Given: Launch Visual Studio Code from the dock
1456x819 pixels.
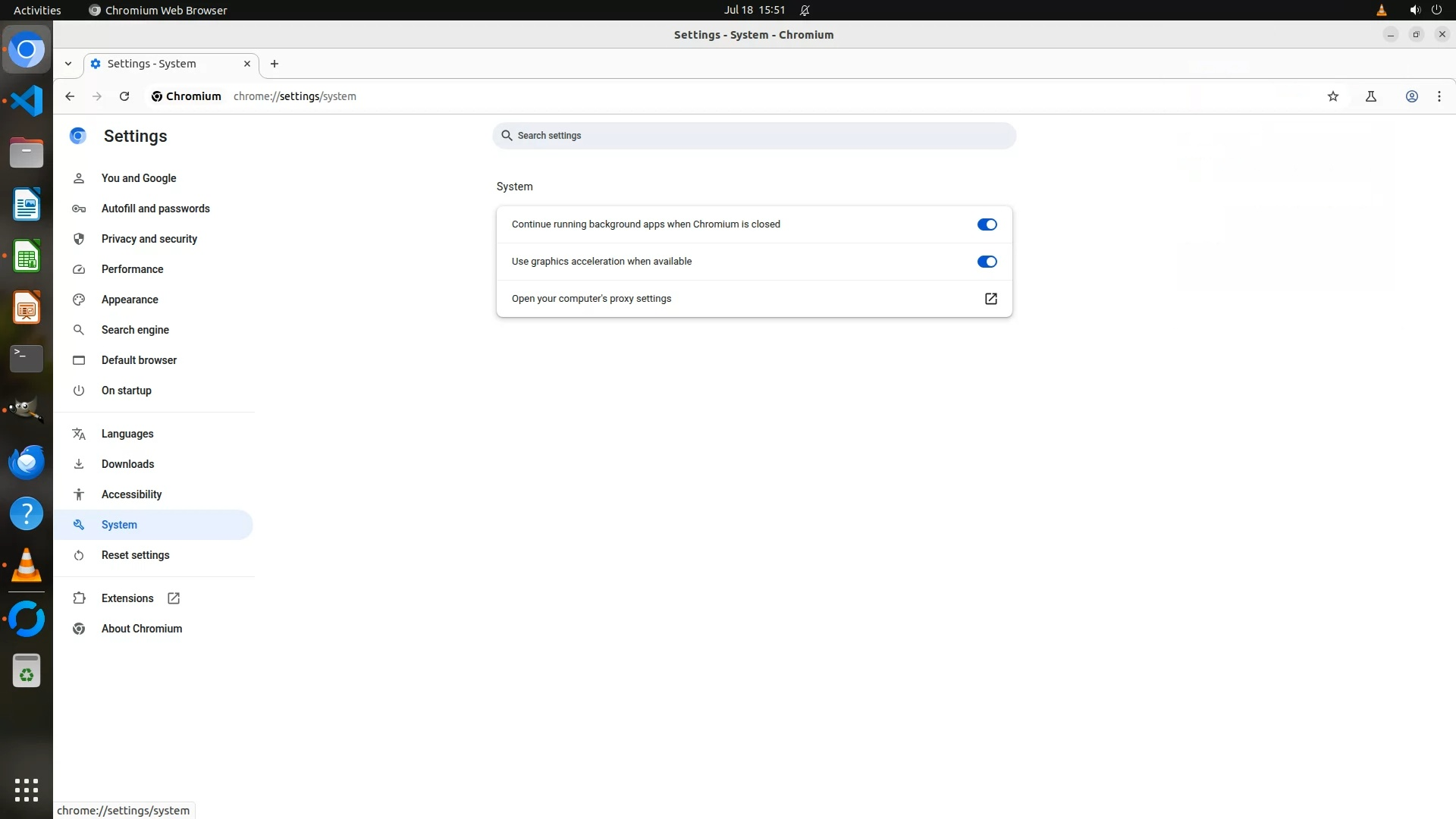Looking at the screenshot, I should [x=27, y=101].
